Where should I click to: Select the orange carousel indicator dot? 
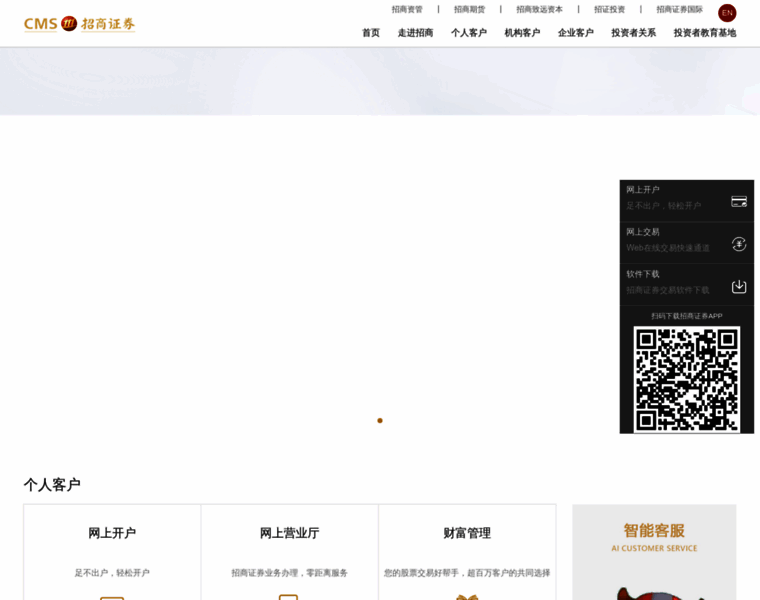(x=380, y=420)
